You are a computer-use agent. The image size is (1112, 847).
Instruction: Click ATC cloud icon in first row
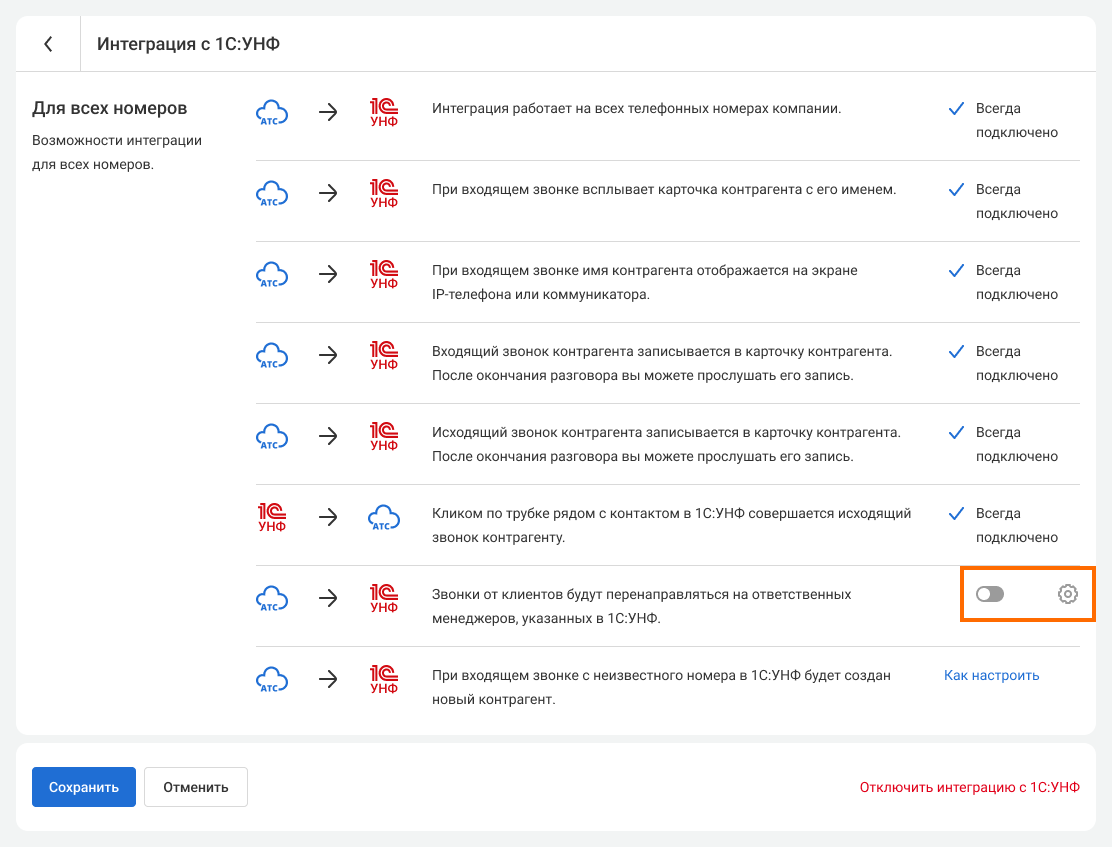click(x=272, y=112)
